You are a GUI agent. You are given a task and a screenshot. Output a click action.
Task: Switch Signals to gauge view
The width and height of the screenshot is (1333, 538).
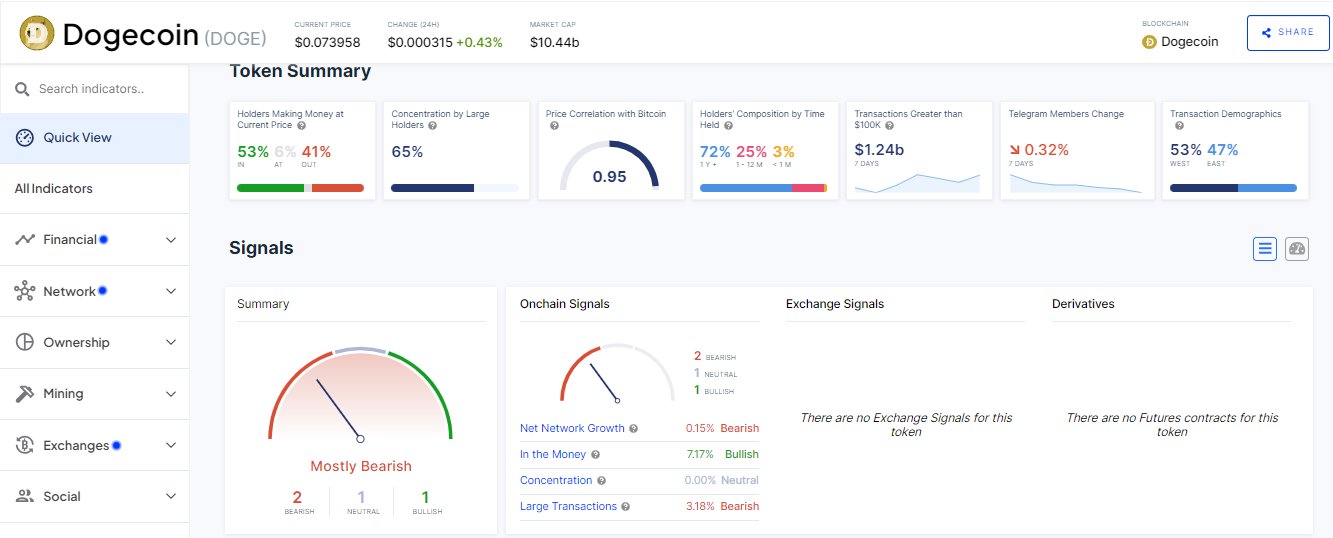(x=1297, y=249)
